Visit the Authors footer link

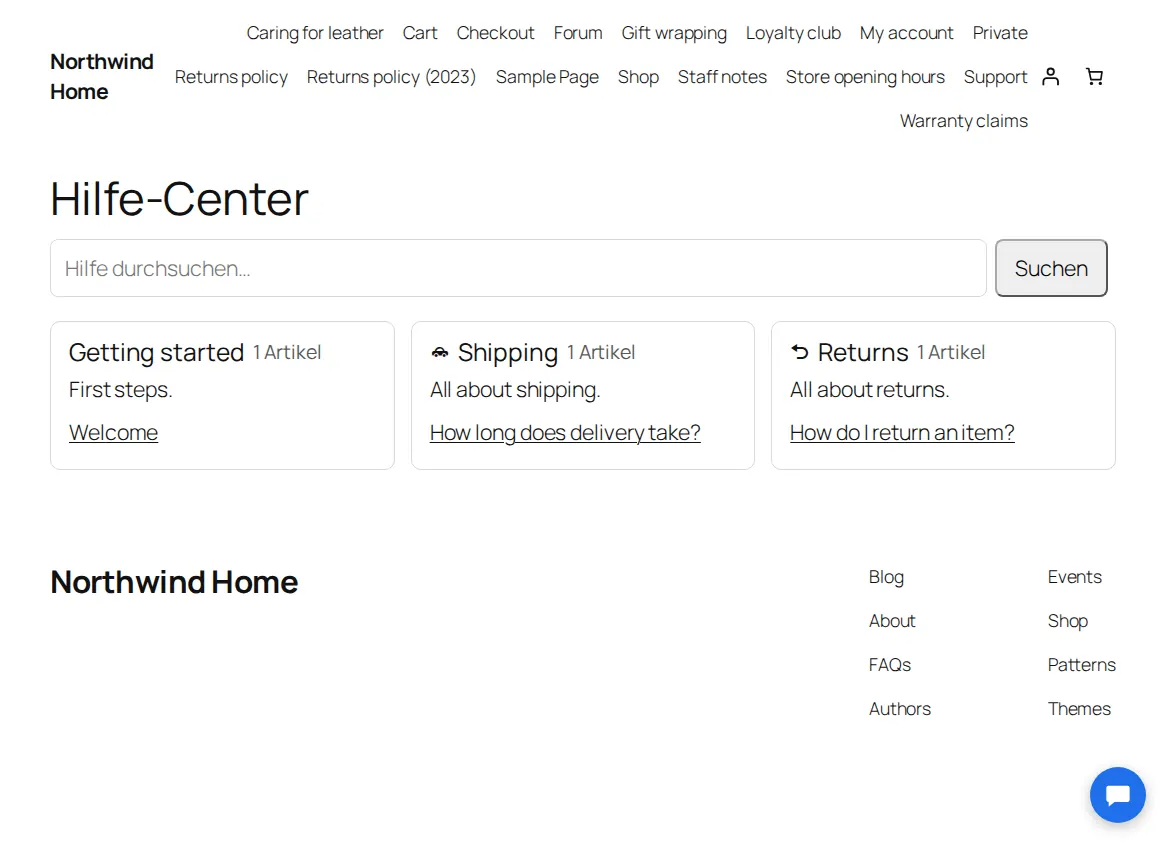click(900, 708)
